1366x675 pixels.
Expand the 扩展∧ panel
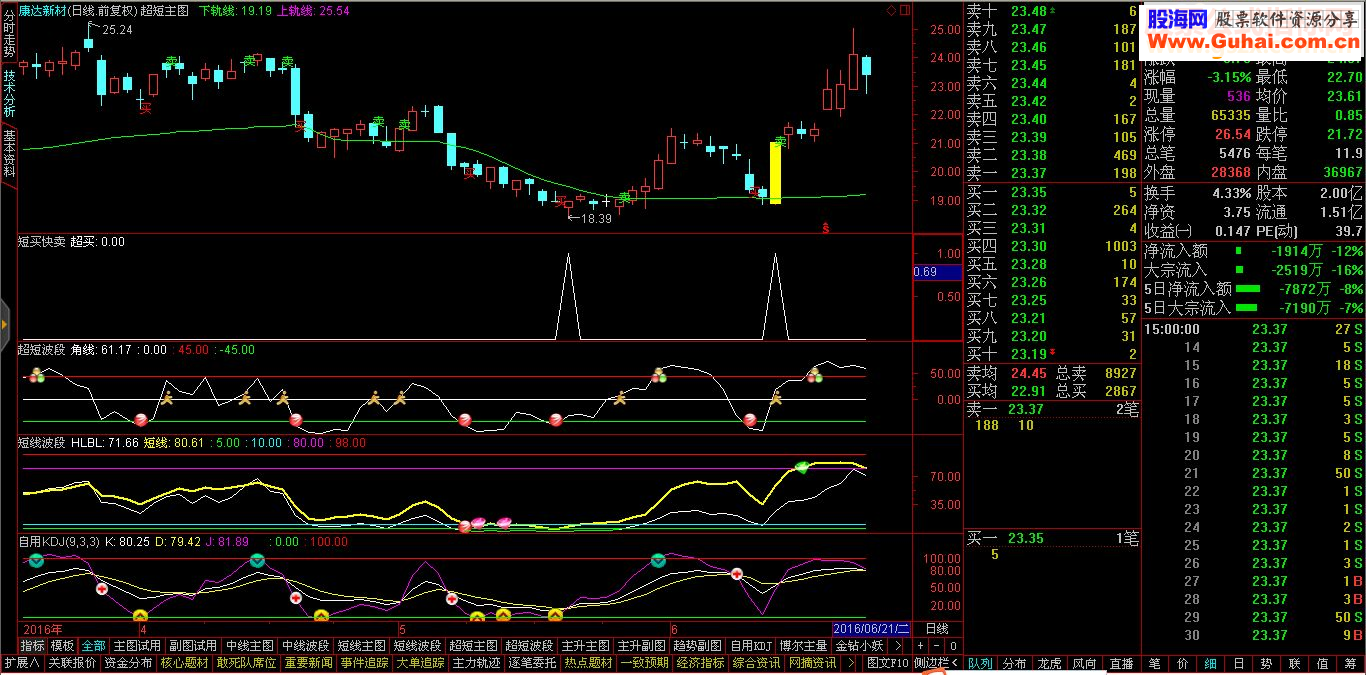pos(23,662)
